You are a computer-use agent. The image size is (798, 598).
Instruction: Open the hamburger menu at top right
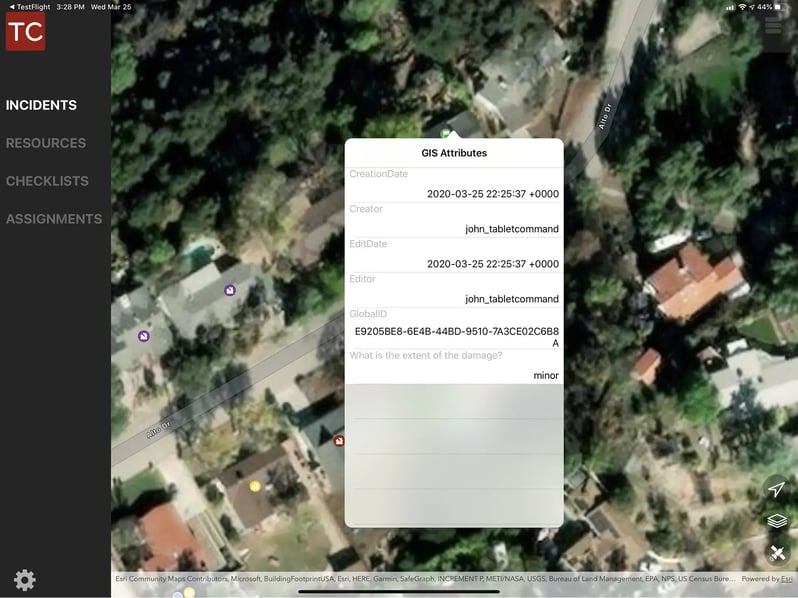(773, 25)
